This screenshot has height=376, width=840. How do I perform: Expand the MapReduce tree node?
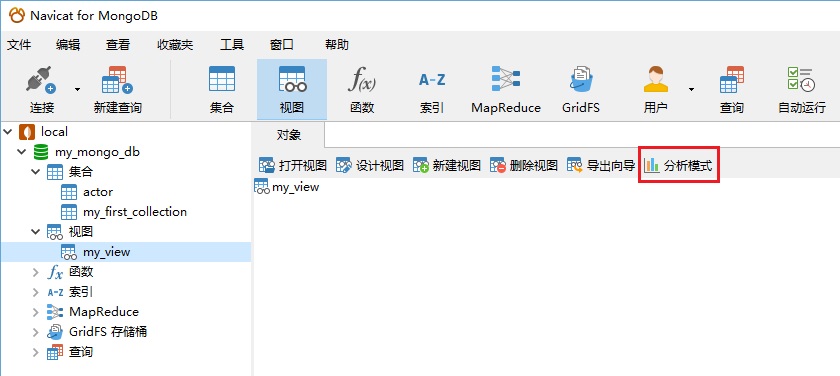tap(35, 312)
